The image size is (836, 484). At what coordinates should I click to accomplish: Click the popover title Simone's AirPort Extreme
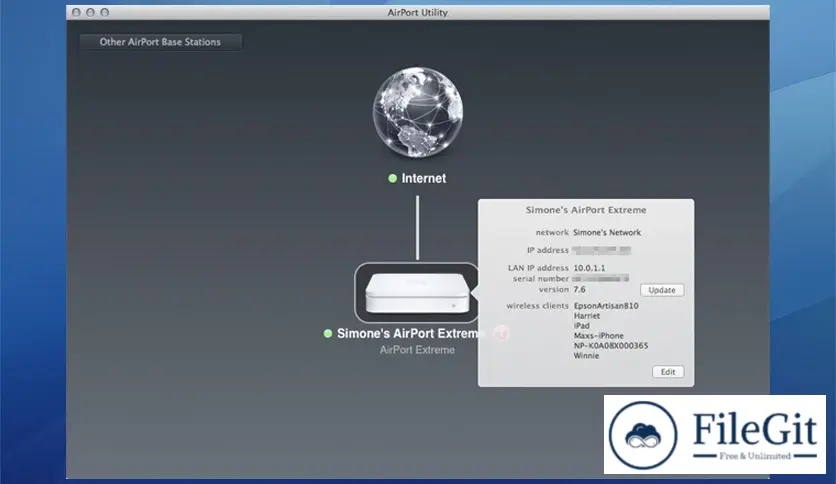coord(586,210)
